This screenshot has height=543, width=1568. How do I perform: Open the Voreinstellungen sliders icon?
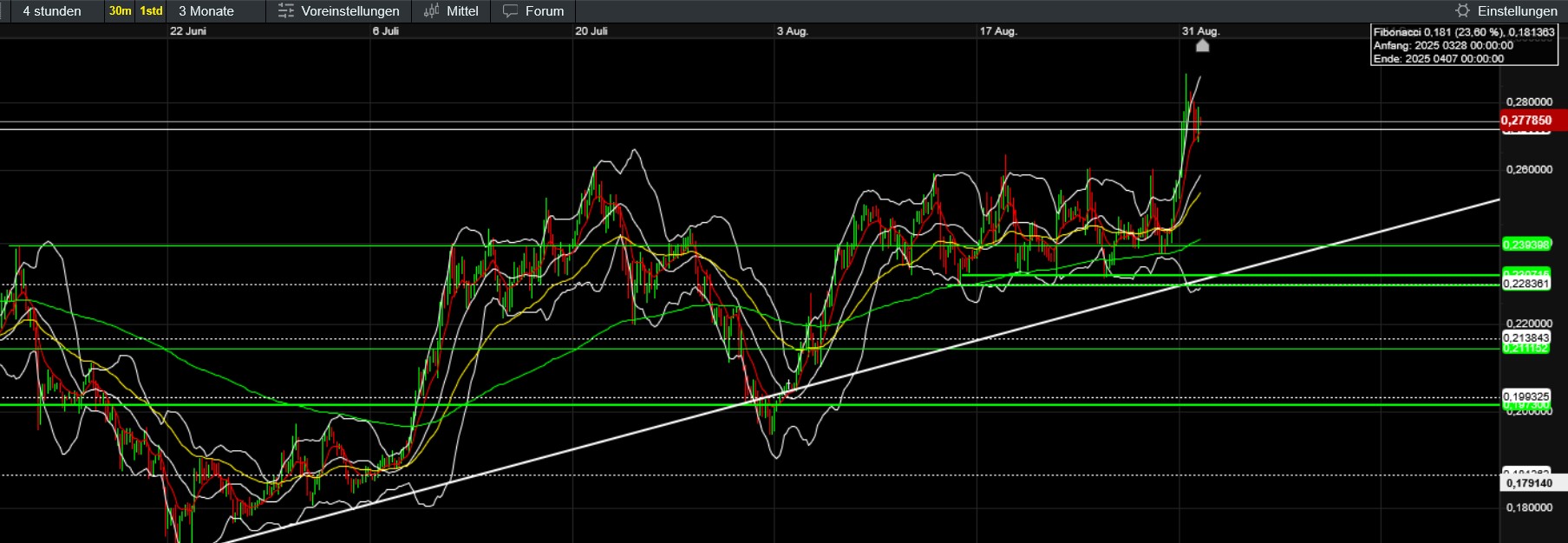(x=286, y=11)
